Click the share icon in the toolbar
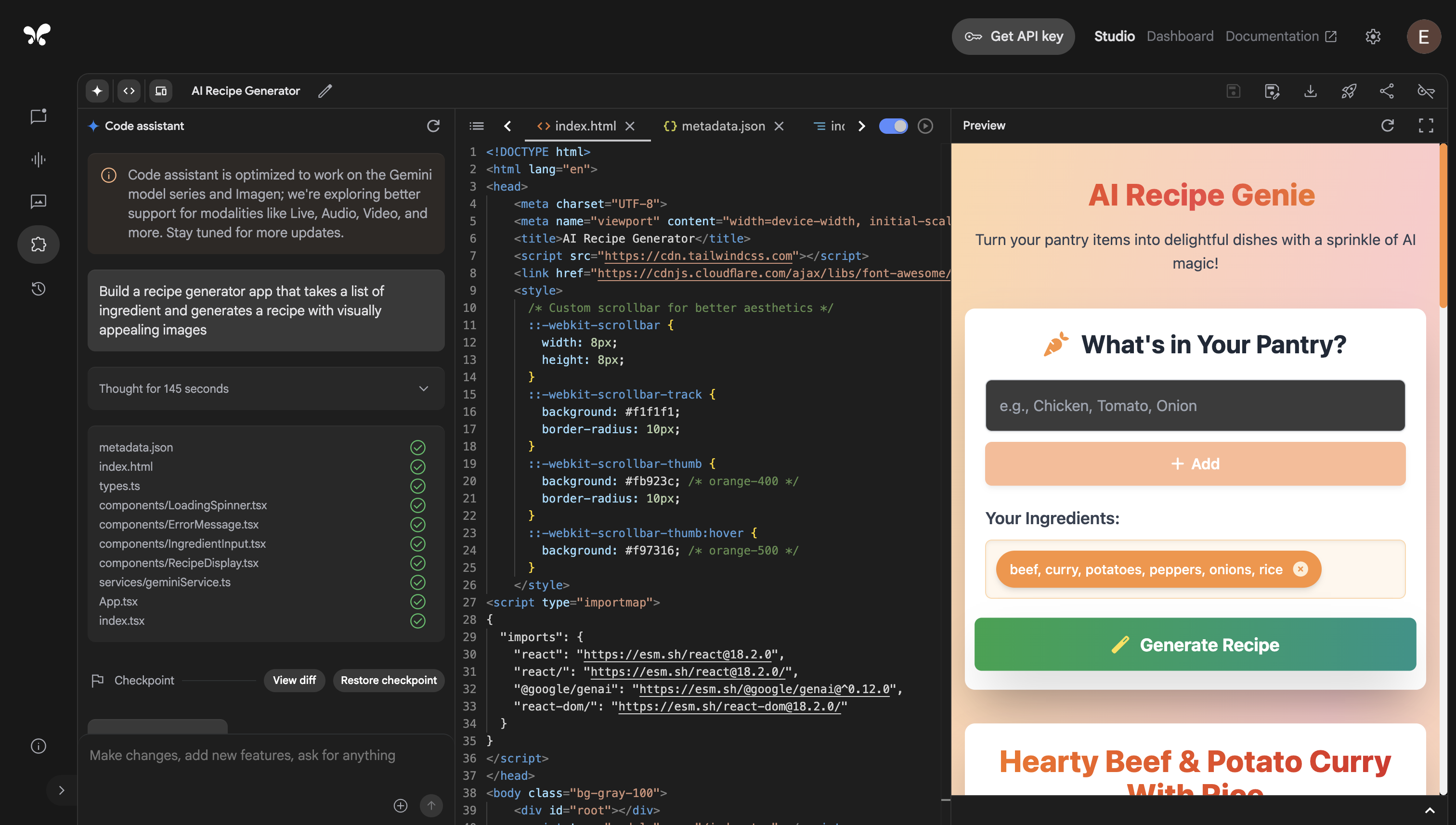Viewport: 1456px width, 825px height. [x=1387, y=91]
